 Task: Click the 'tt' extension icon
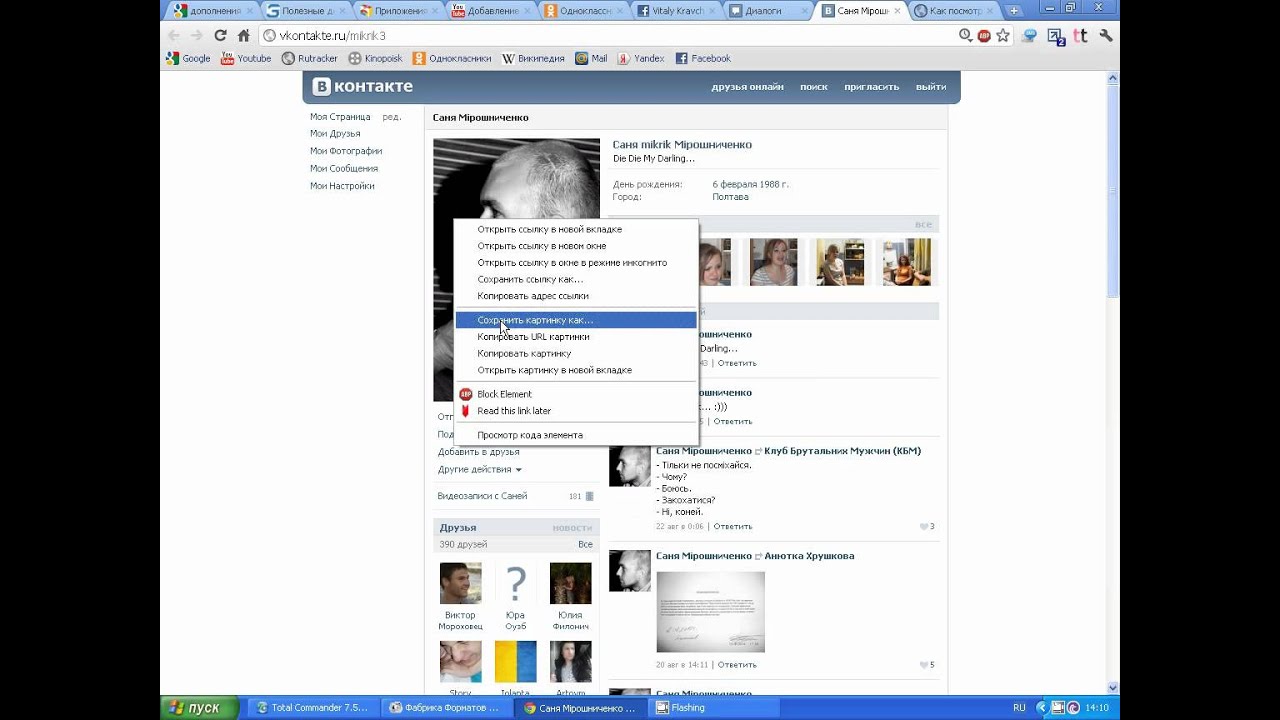(x=1080, y=35)
